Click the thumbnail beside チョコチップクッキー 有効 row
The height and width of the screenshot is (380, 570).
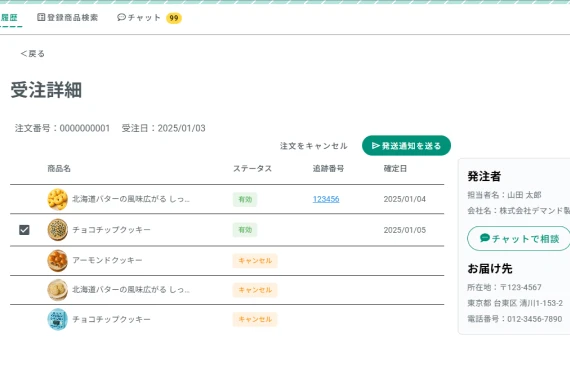pos(57,230)
